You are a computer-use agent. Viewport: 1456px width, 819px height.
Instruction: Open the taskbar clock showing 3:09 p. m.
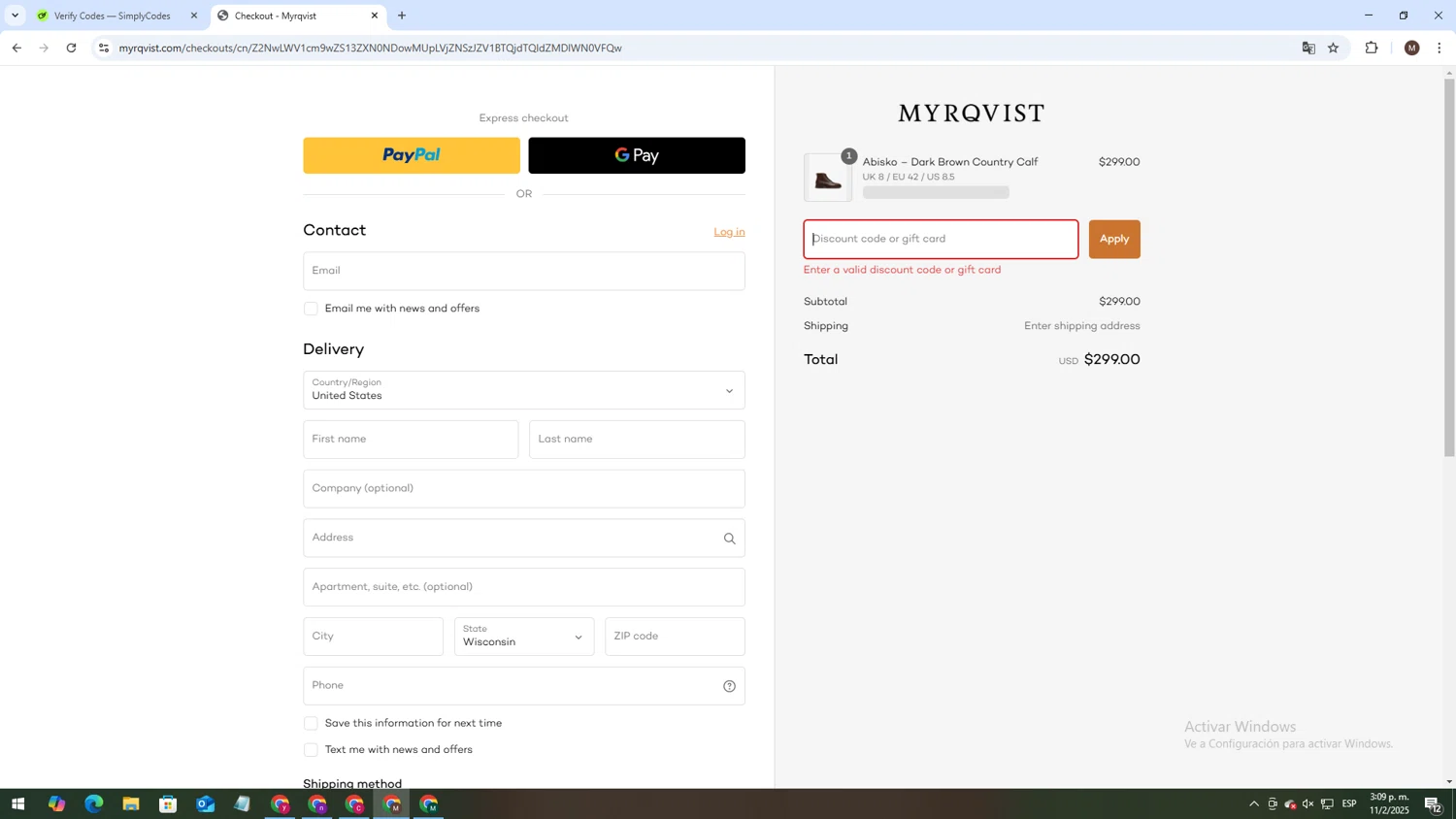pyautogui.click(x=1389, y=804)
